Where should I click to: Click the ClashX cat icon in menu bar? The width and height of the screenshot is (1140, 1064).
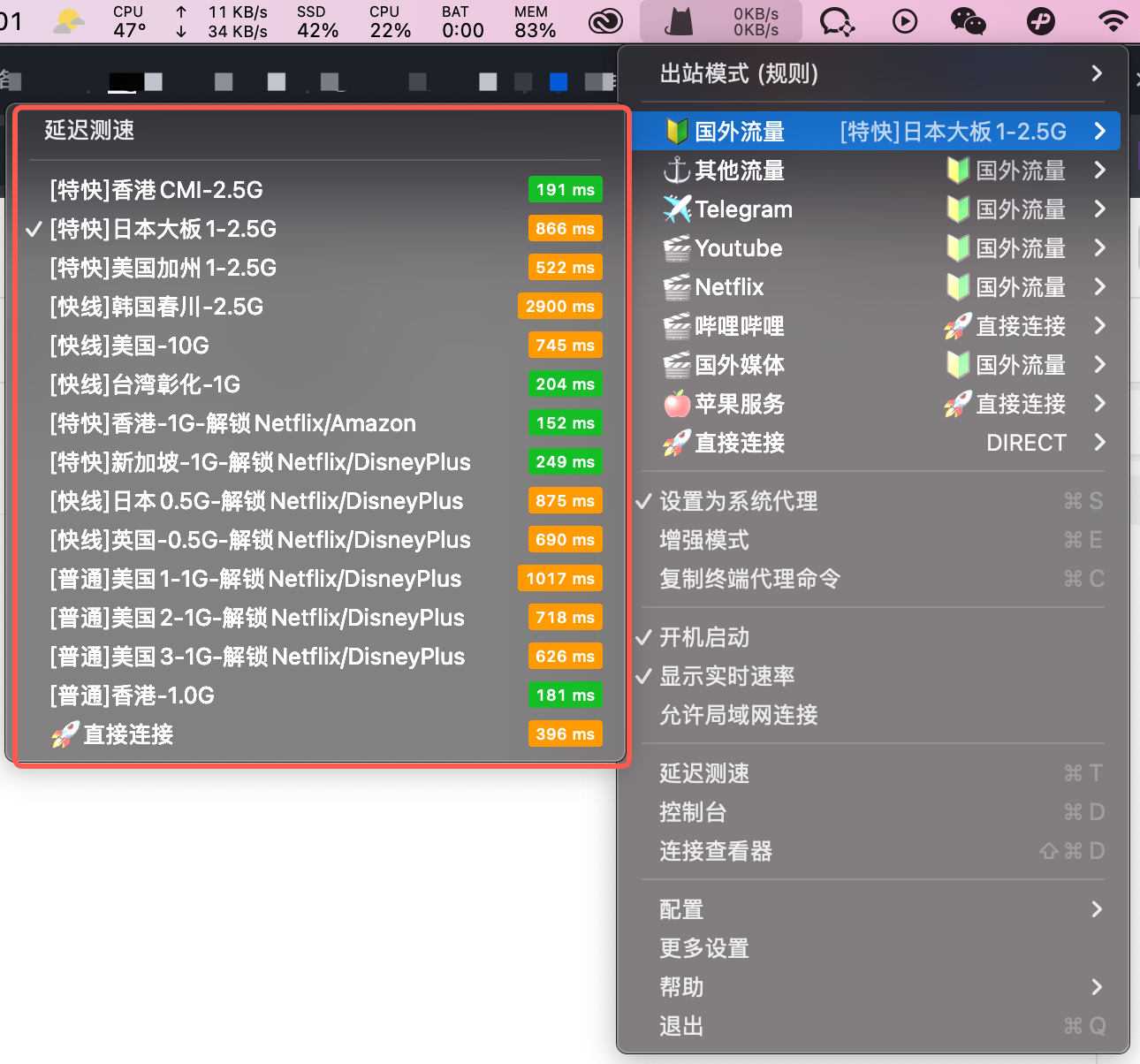tap(679, 21)
